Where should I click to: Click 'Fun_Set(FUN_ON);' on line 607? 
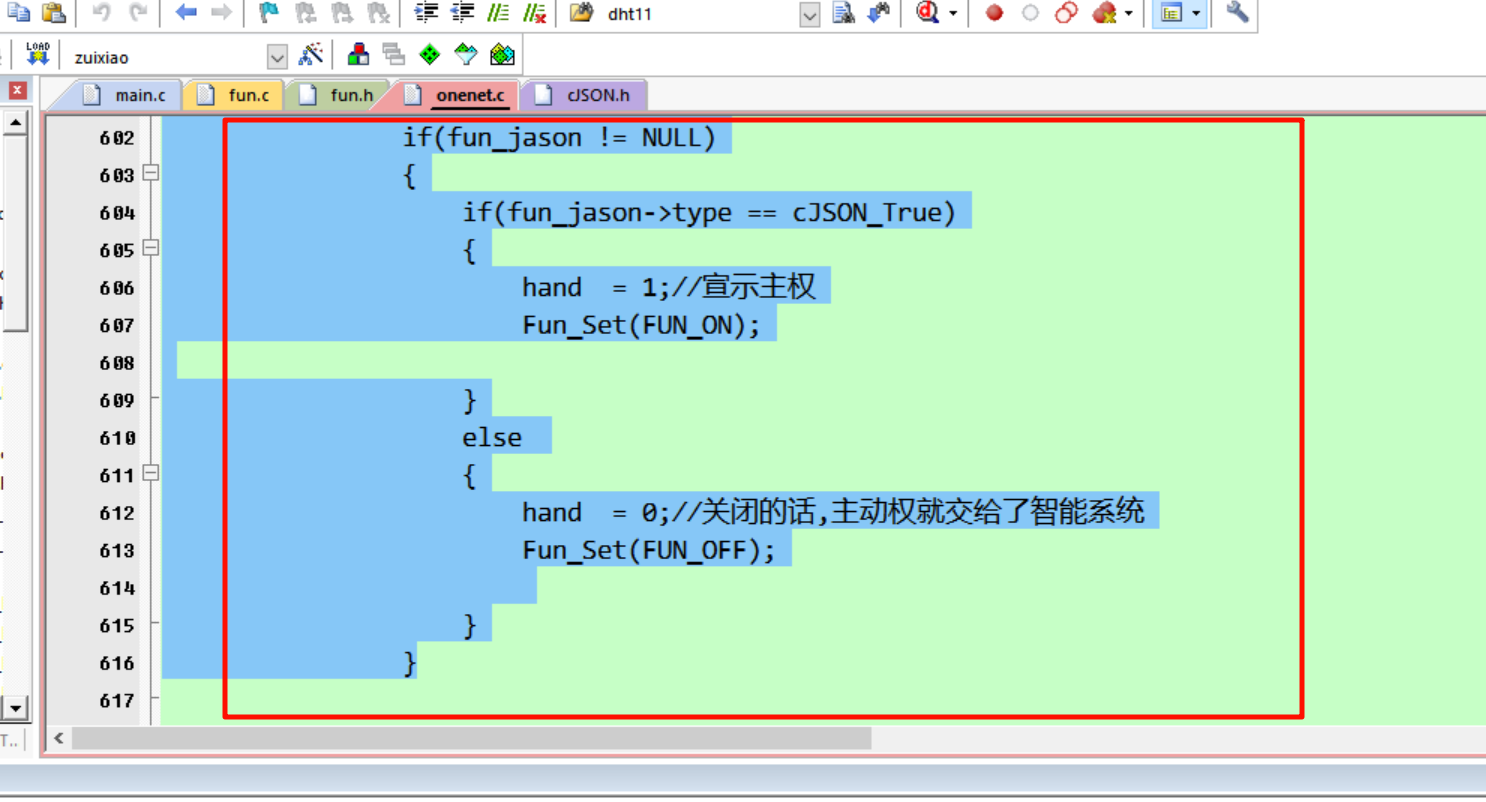pos(642,326)
